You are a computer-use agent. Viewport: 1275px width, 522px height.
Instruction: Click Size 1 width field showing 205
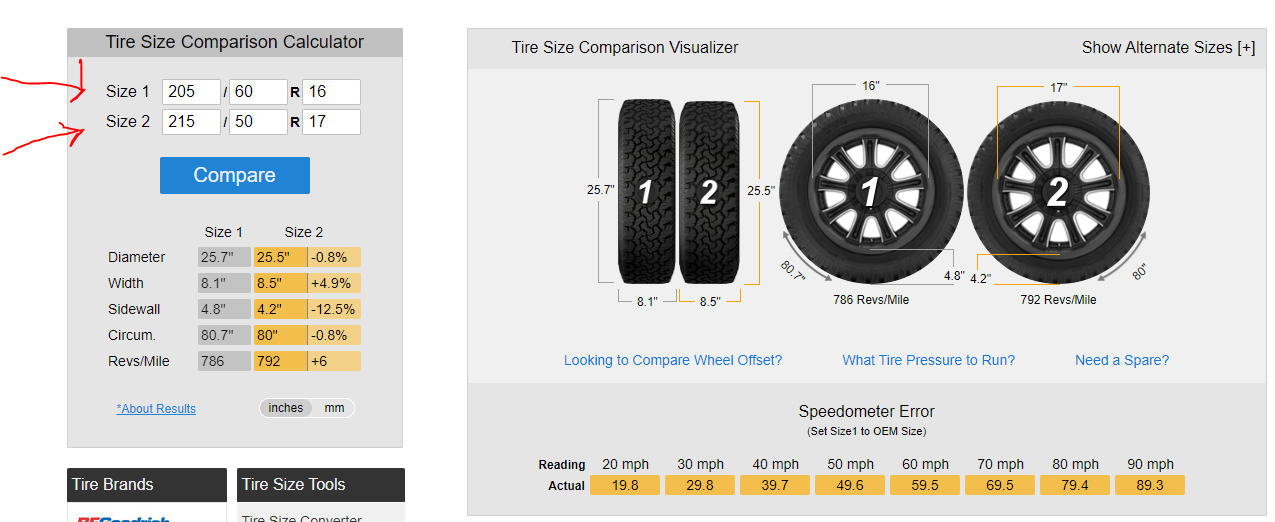pyautogui.click(x=191, y=92)
